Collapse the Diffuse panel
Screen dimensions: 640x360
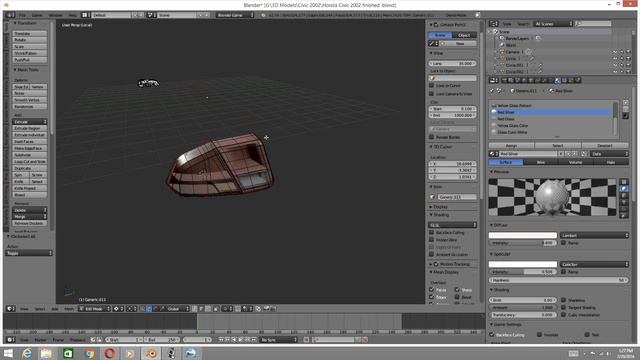499,225
